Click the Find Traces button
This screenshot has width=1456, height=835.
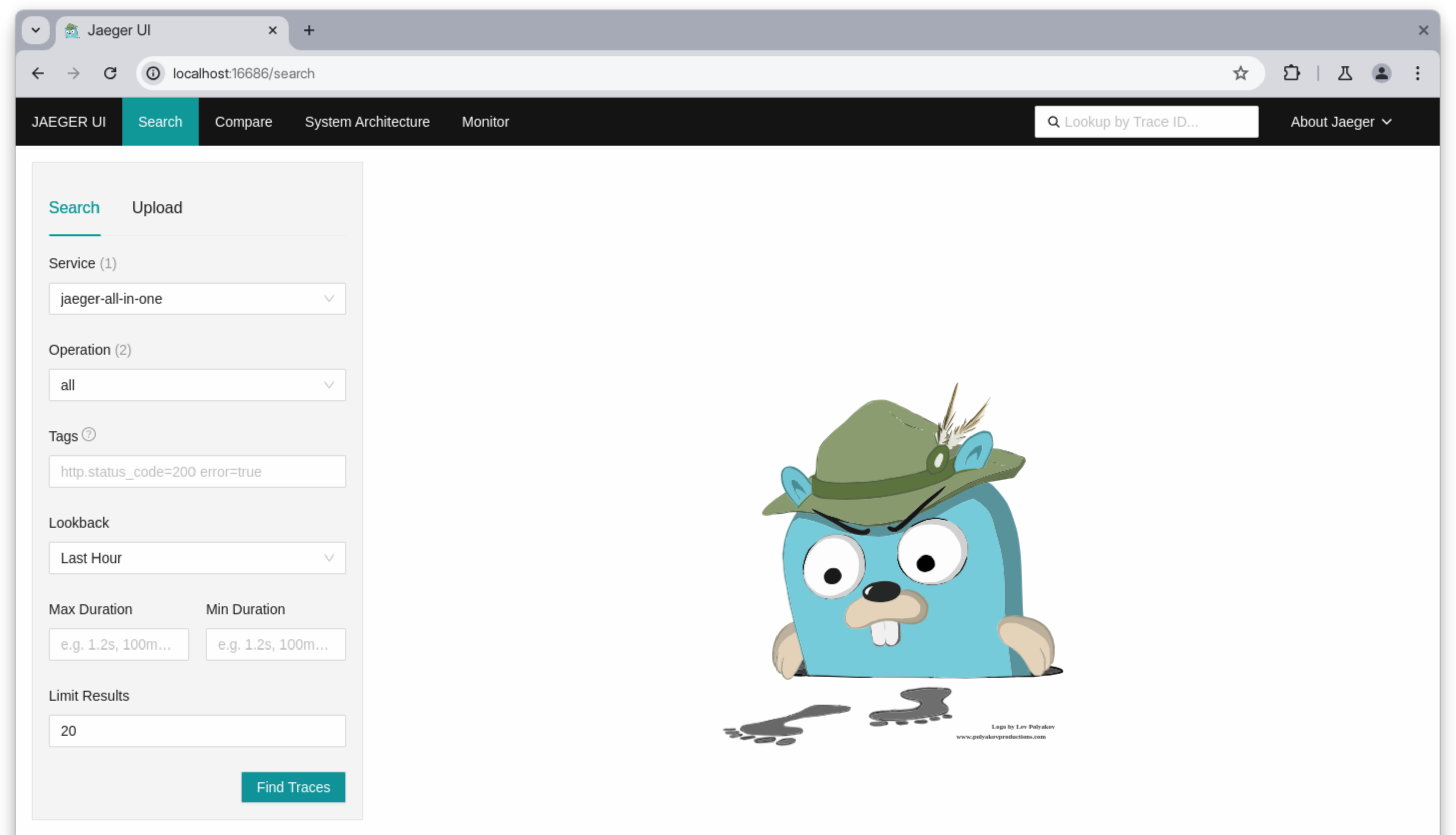(293, 787)
